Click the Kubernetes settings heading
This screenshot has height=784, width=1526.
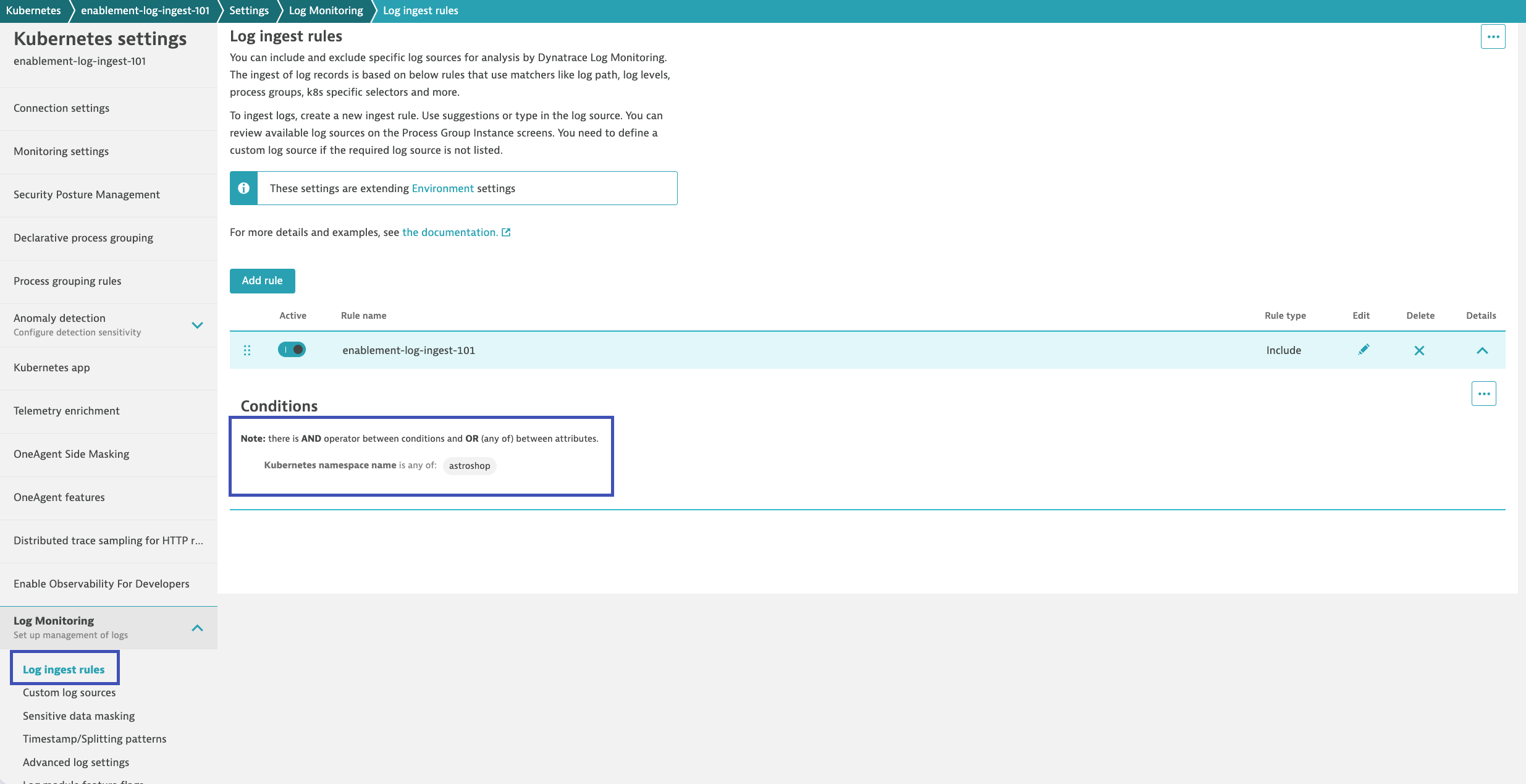[x=100, y=38]
